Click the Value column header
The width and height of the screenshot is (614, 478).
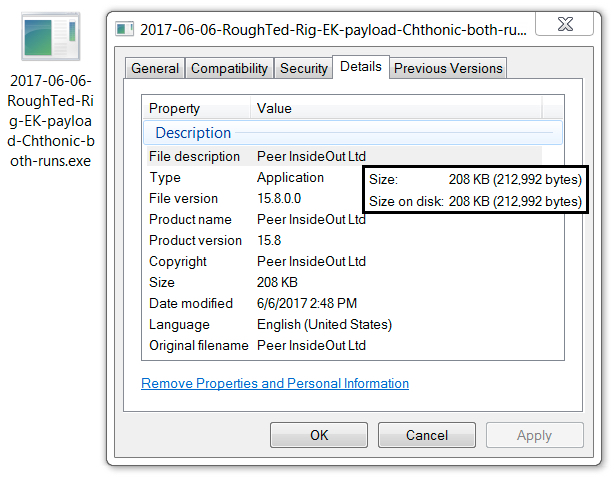pos(396,108)
